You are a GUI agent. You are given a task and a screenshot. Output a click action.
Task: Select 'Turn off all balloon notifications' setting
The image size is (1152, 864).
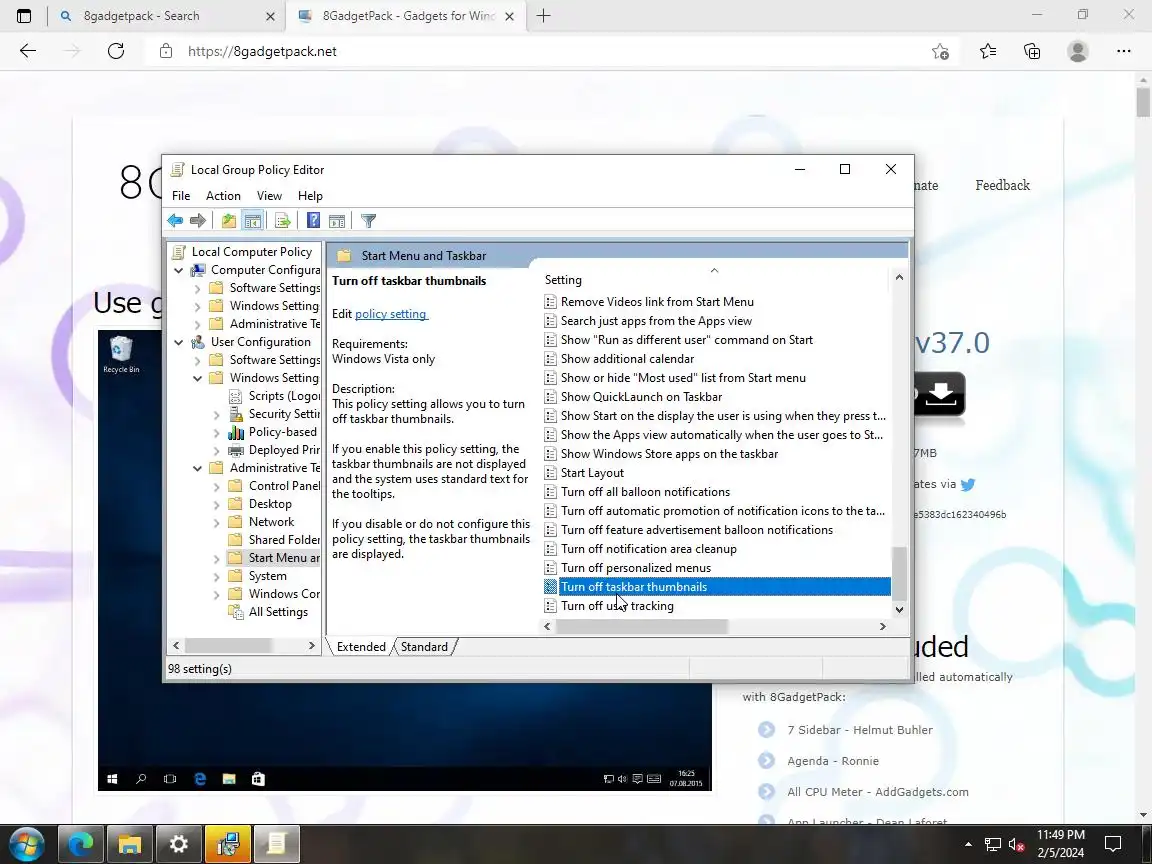tap(645, 492)
